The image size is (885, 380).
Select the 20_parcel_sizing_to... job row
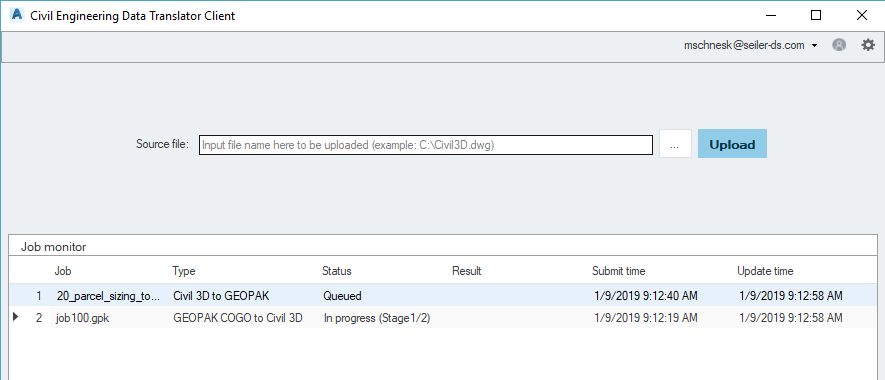pyautogui.click(x=442, y=295)
